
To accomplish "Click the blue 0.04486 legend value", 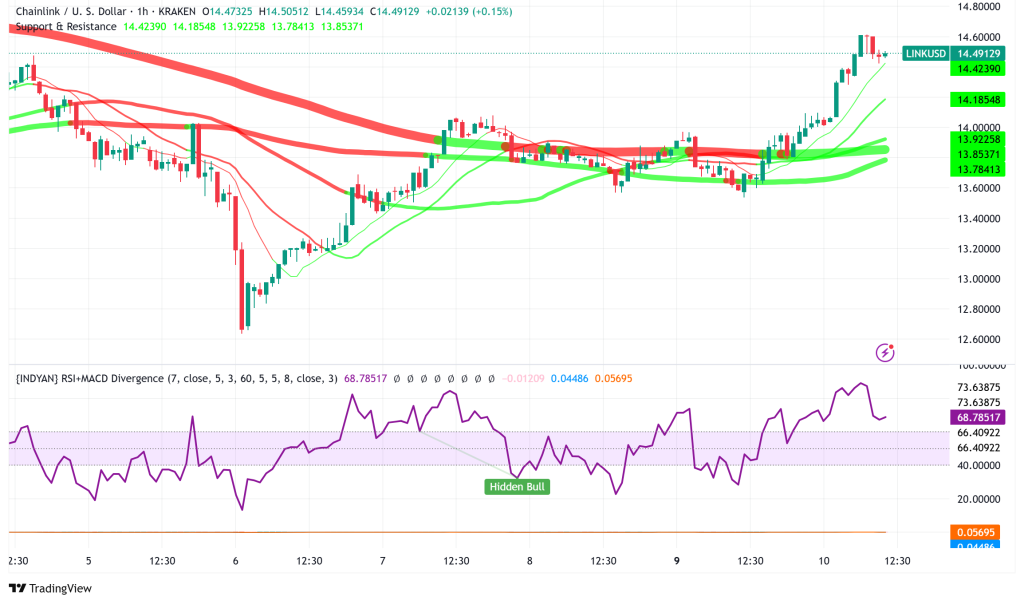I will click(x=569, y=378).
